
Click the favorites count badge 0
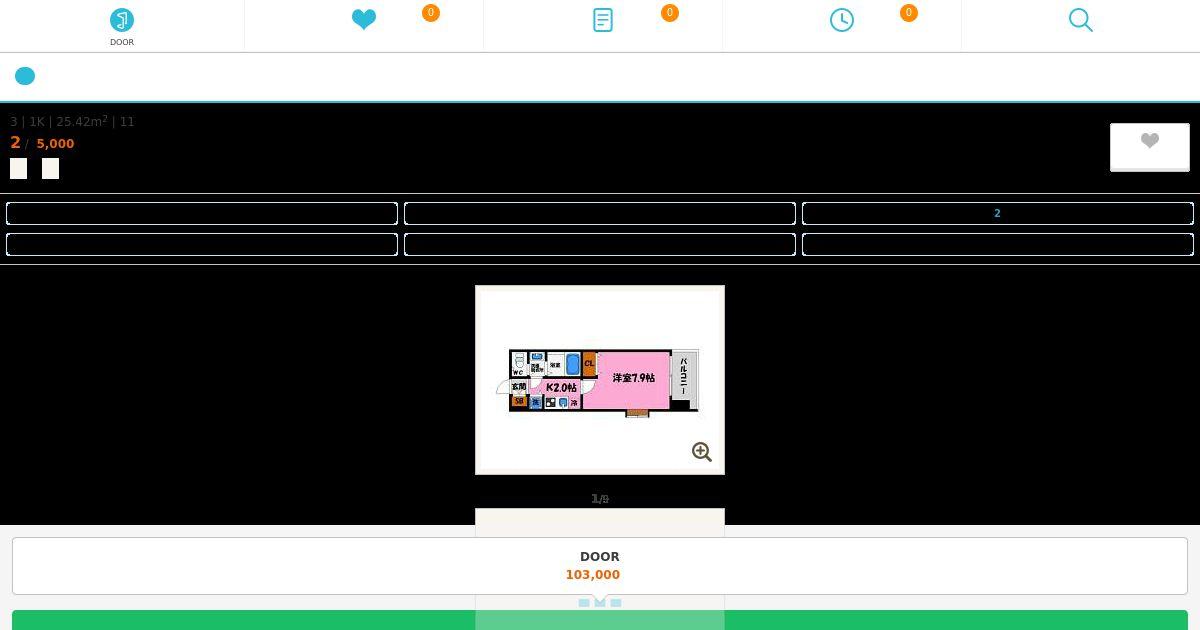(431, 13)
